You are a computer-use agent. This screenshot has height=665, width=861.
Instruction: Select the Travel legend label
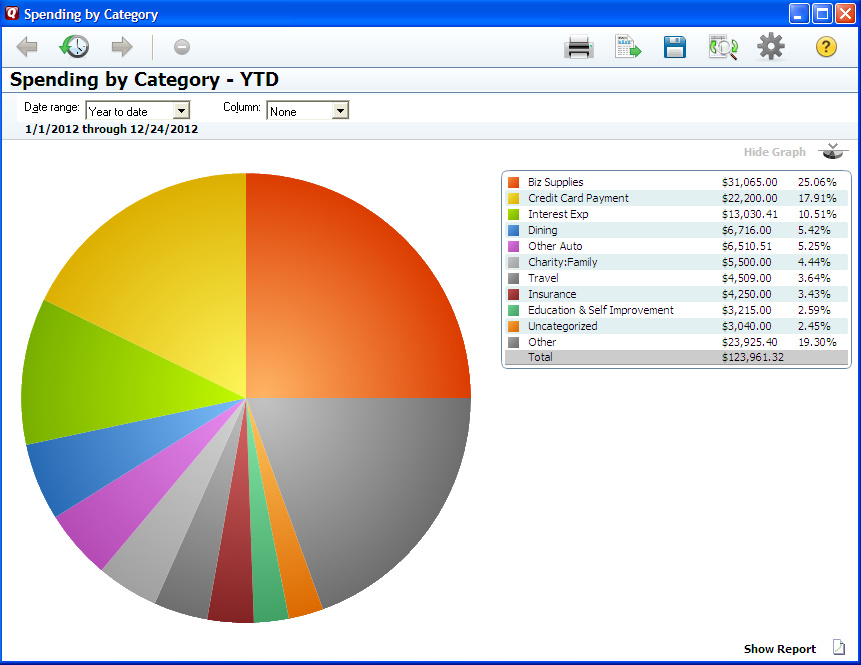pyautogui.click(x=543, y=278)
